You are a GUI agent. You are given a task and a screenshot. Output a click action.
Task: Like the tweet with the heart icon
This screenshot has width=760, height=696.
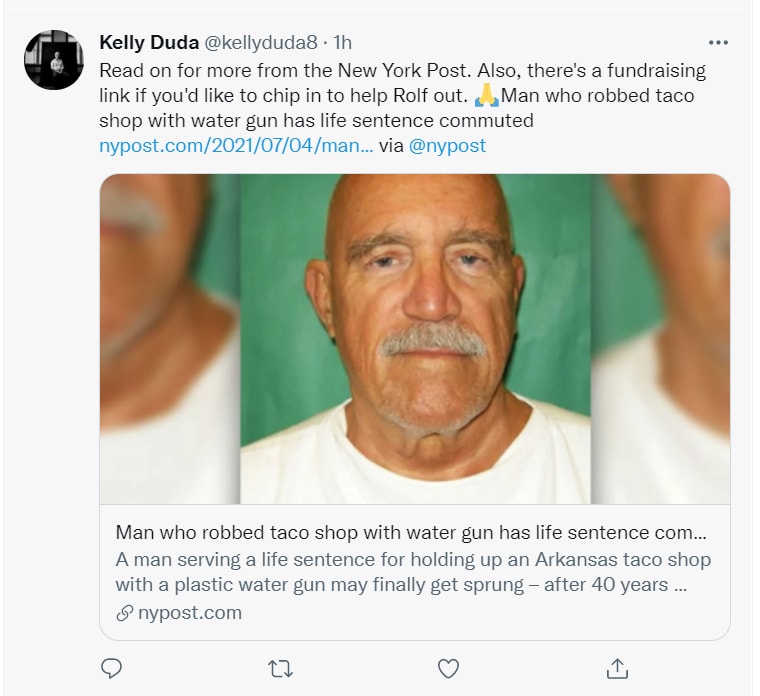(449, 667)
